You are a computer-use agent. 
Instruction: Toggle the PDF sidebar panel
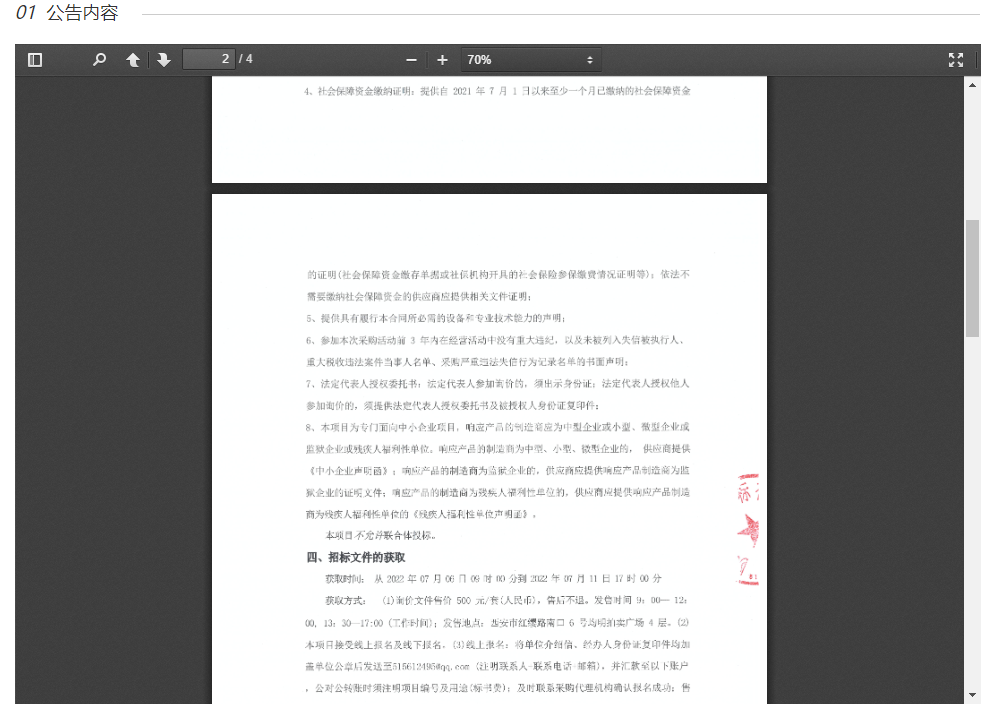click(x=35, y=60)
